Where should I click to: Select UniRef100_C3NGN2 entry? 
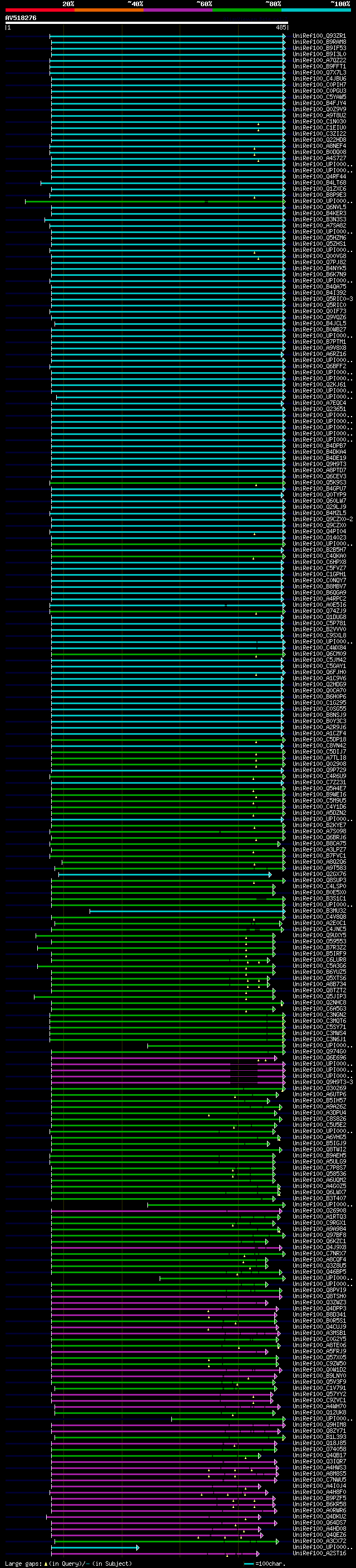[319, 1015]
